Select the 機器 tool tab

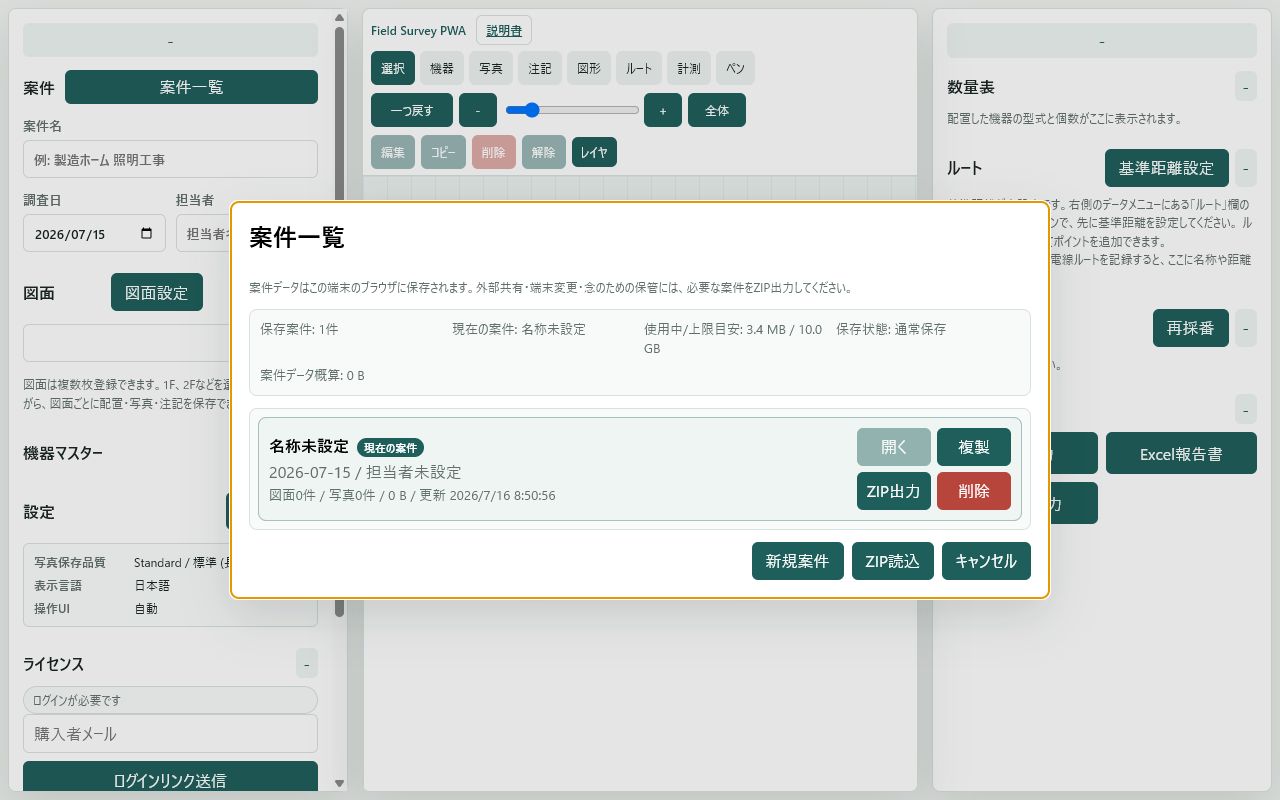tap(441, 68)
